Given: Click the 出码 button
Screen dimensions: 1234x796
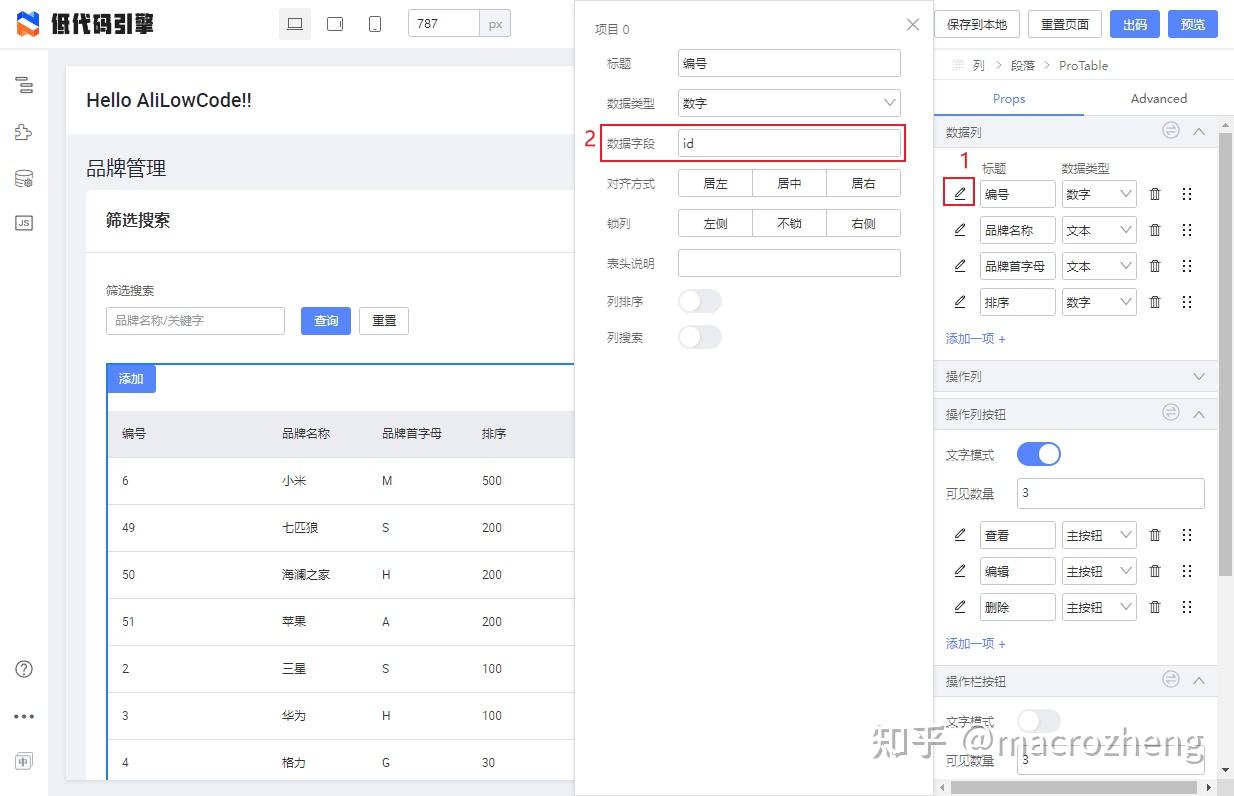Looking at the screenshot, I should [x=1135, y=24].
